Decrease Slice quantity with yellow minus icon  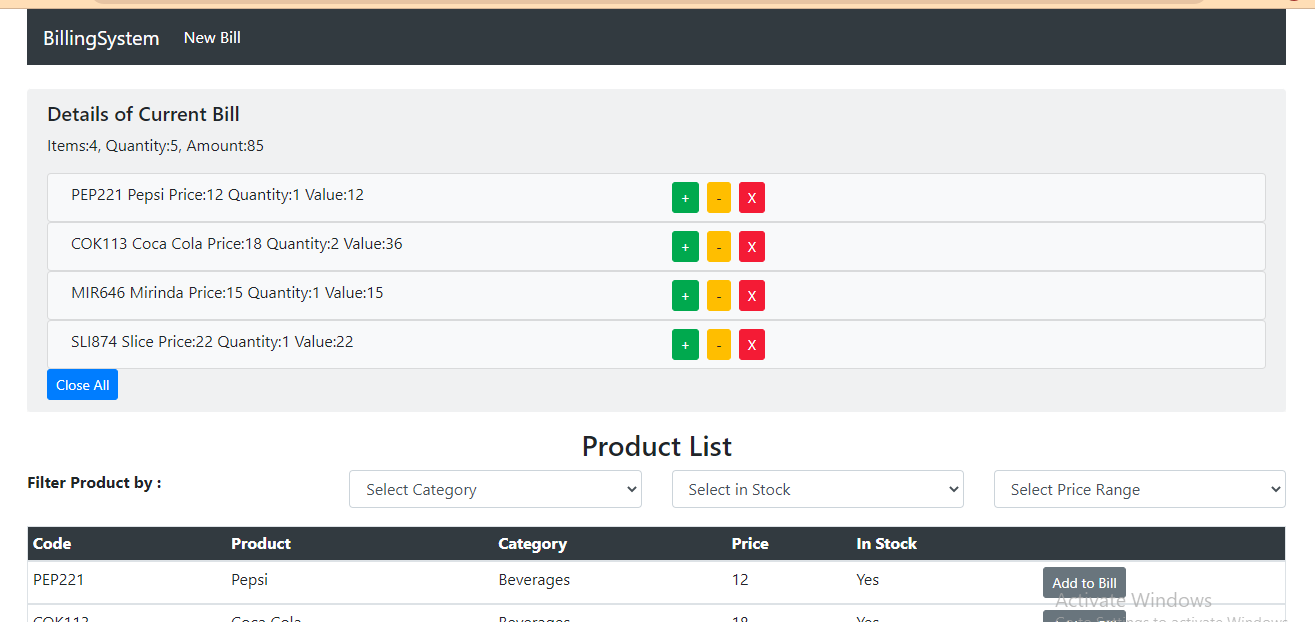tap(718, 344)
